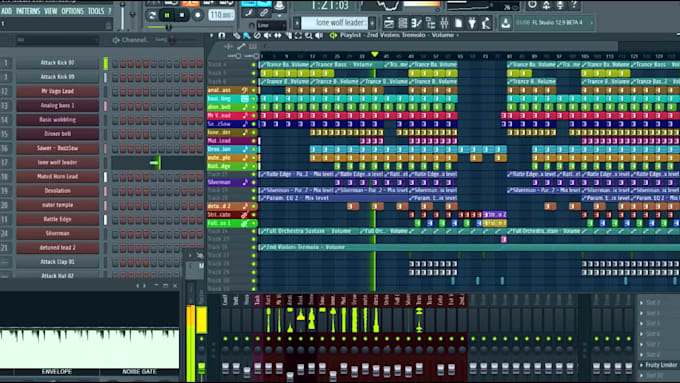Viewport: 680px width, 383px height.
Task: Select the playlist slip tool
Action: click(278, 36)
